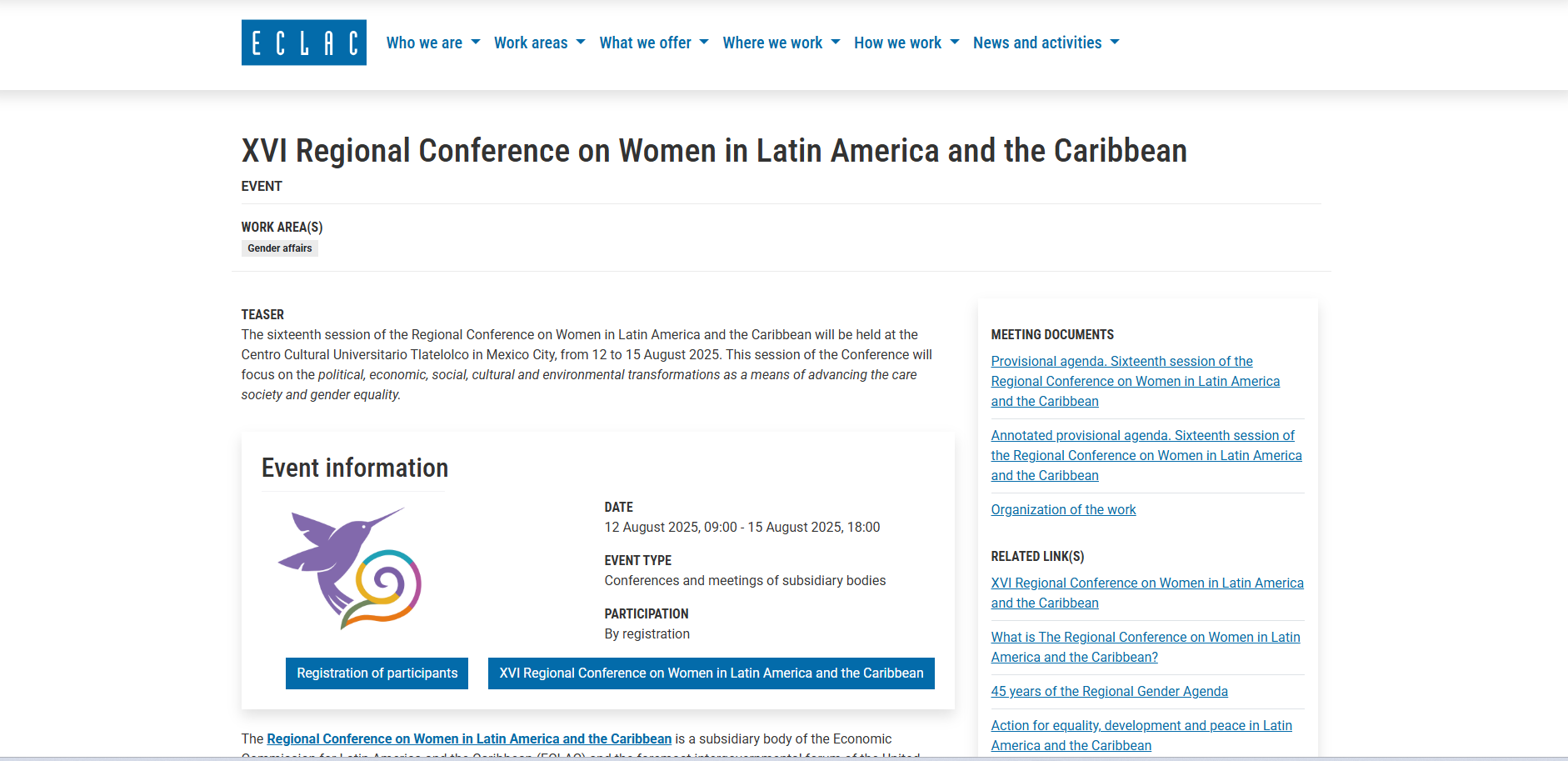This screenshot has width=1568, height=761.
Task: Click the TEASER label
Action: pos(262,314)
